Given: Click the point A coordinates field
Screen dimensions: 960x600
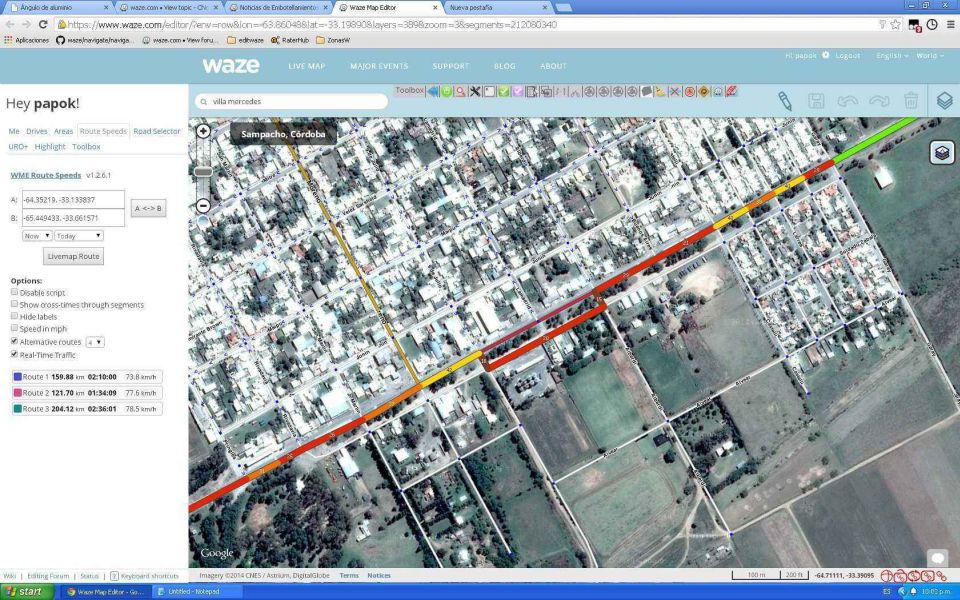Looking at the screenshot, I should (x=73, y=200).
